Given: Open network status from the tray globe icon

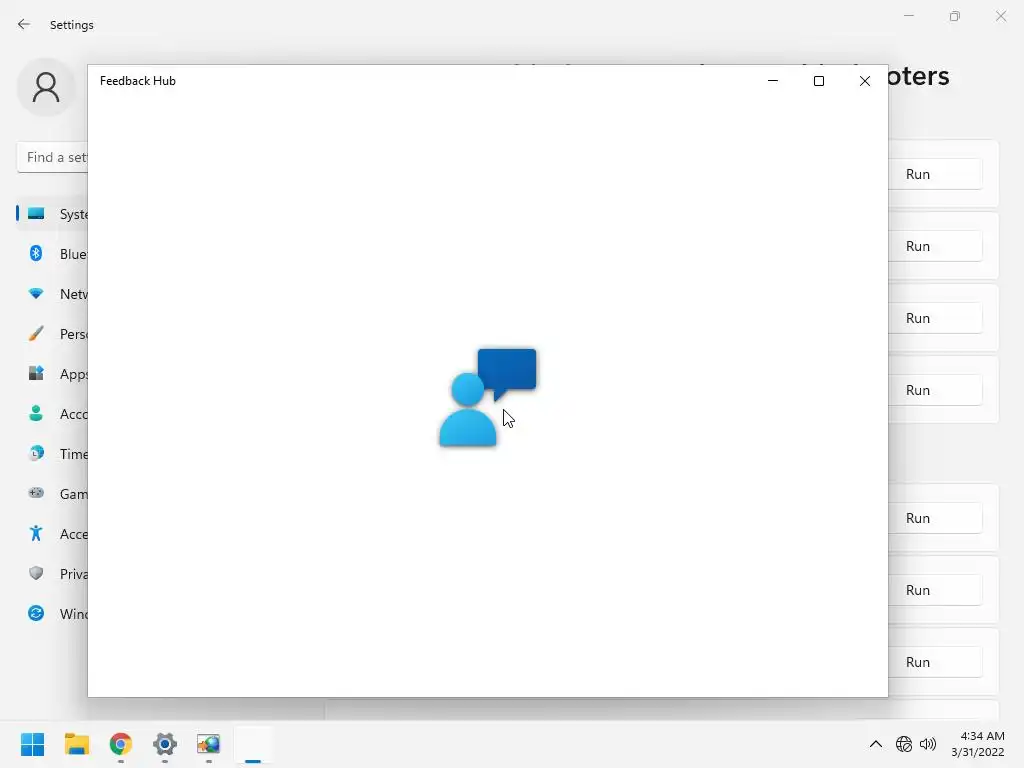Looking at the screenshot, I should coord(904,744).
